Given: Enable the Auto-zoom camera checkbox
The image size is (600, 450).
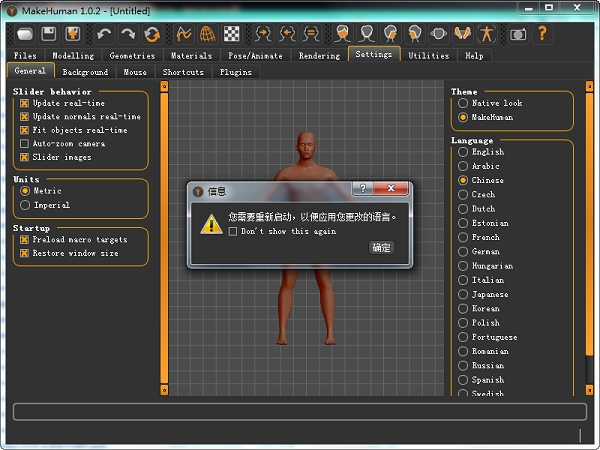Looking at the screenshot, I should click(25, 144).
